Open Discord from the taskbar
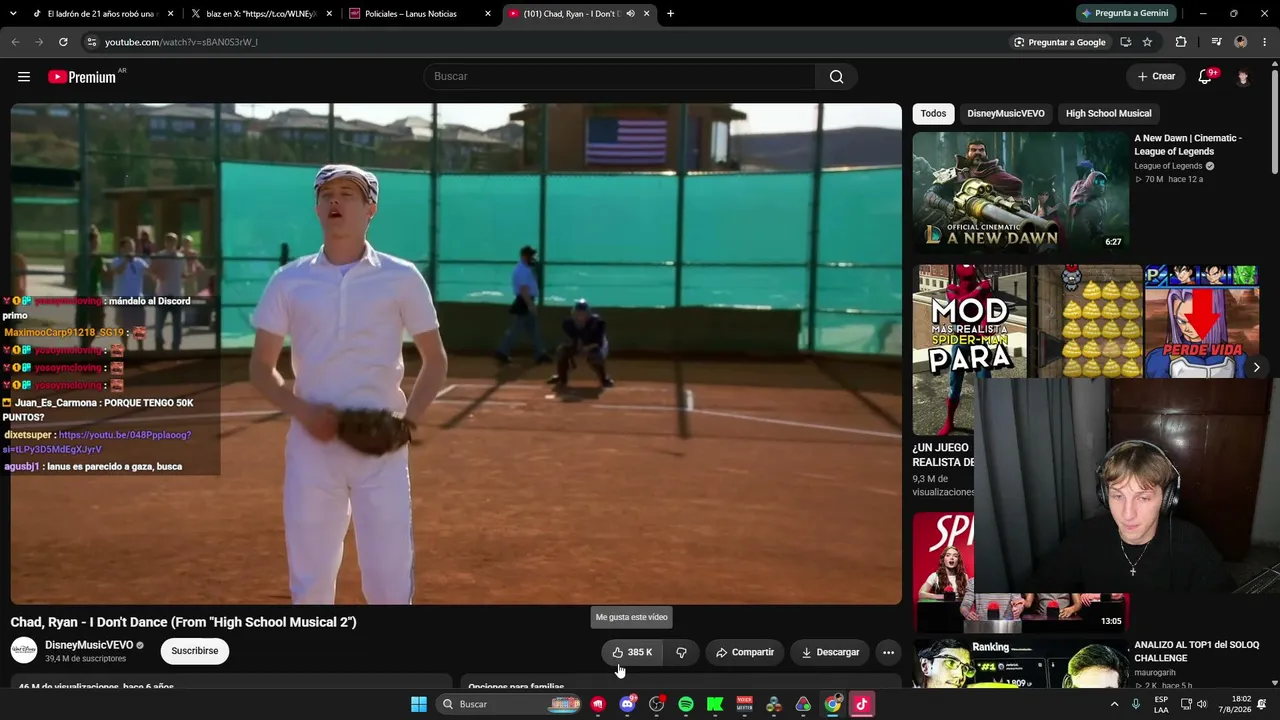The image size is (1280, 720). [x=627, y=704]
